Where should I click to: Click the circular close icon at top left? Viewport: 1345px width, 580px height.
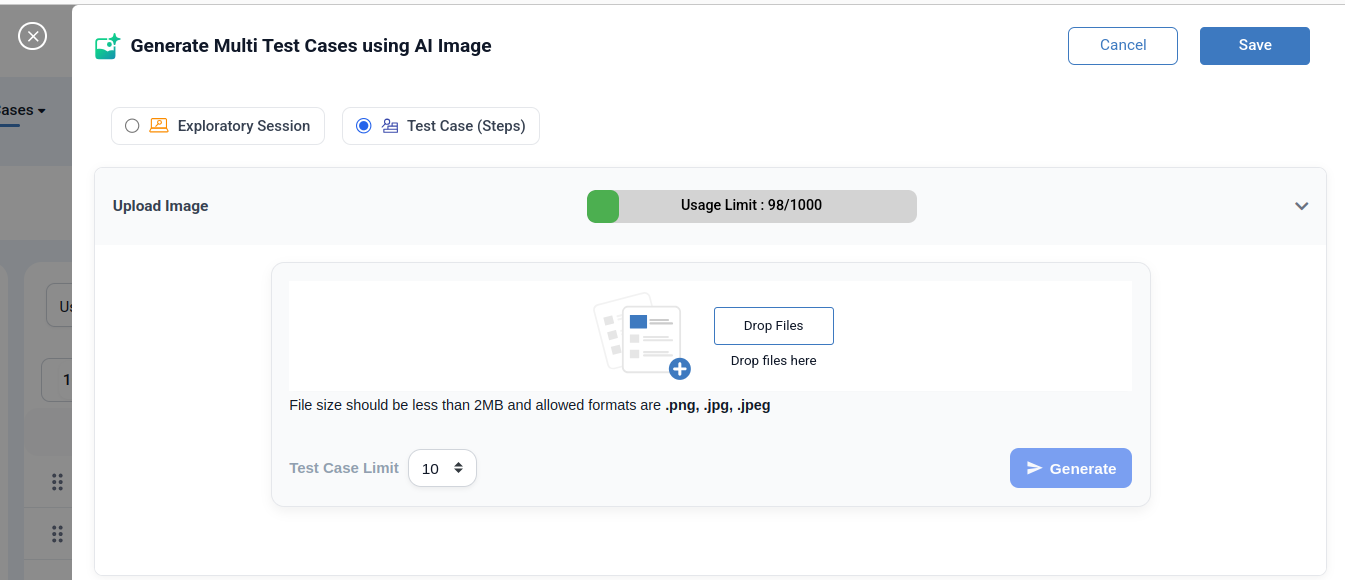[32, 36]
